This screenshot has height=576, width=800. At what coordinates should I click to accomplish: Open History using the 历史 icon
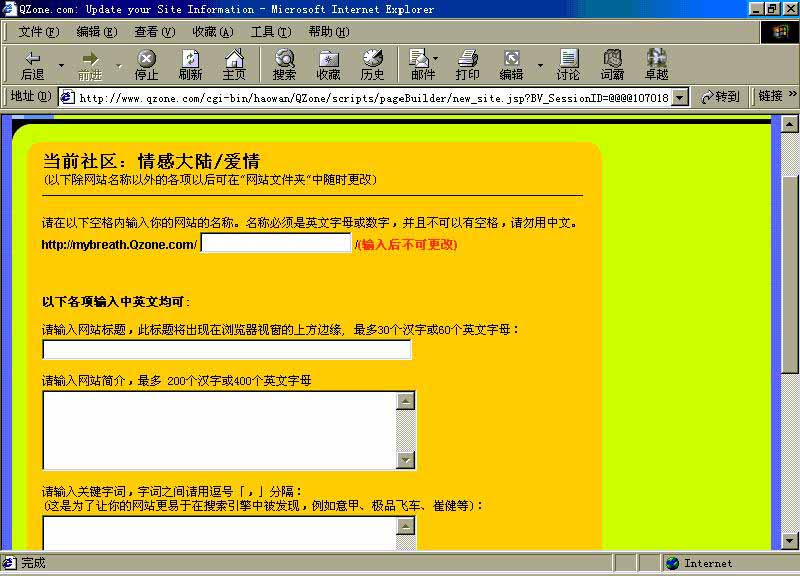coord(372,62)
